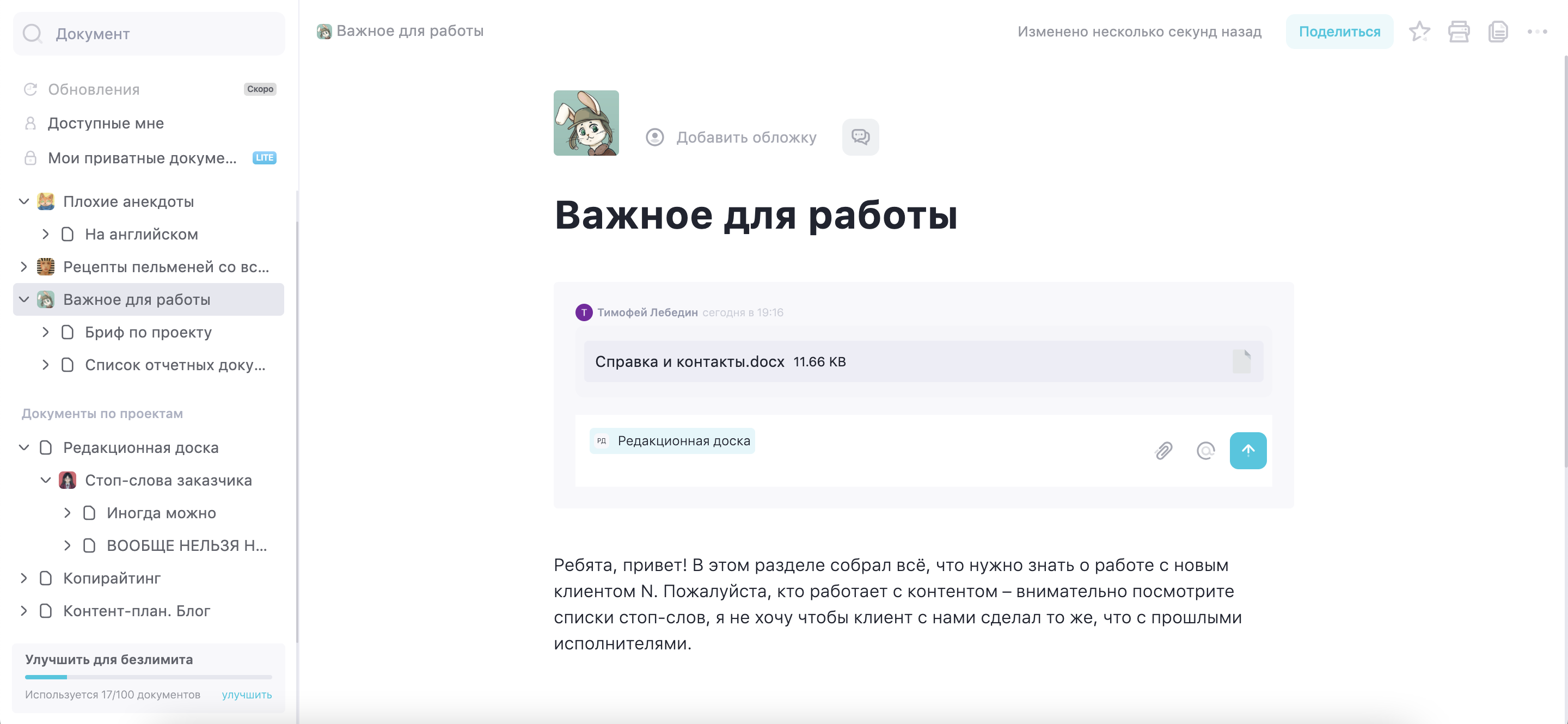Screen dimensions: 1568x724
Task: Attach a file with the paperclip icon
Action: pyautogui.click(x=1163, y=450)
